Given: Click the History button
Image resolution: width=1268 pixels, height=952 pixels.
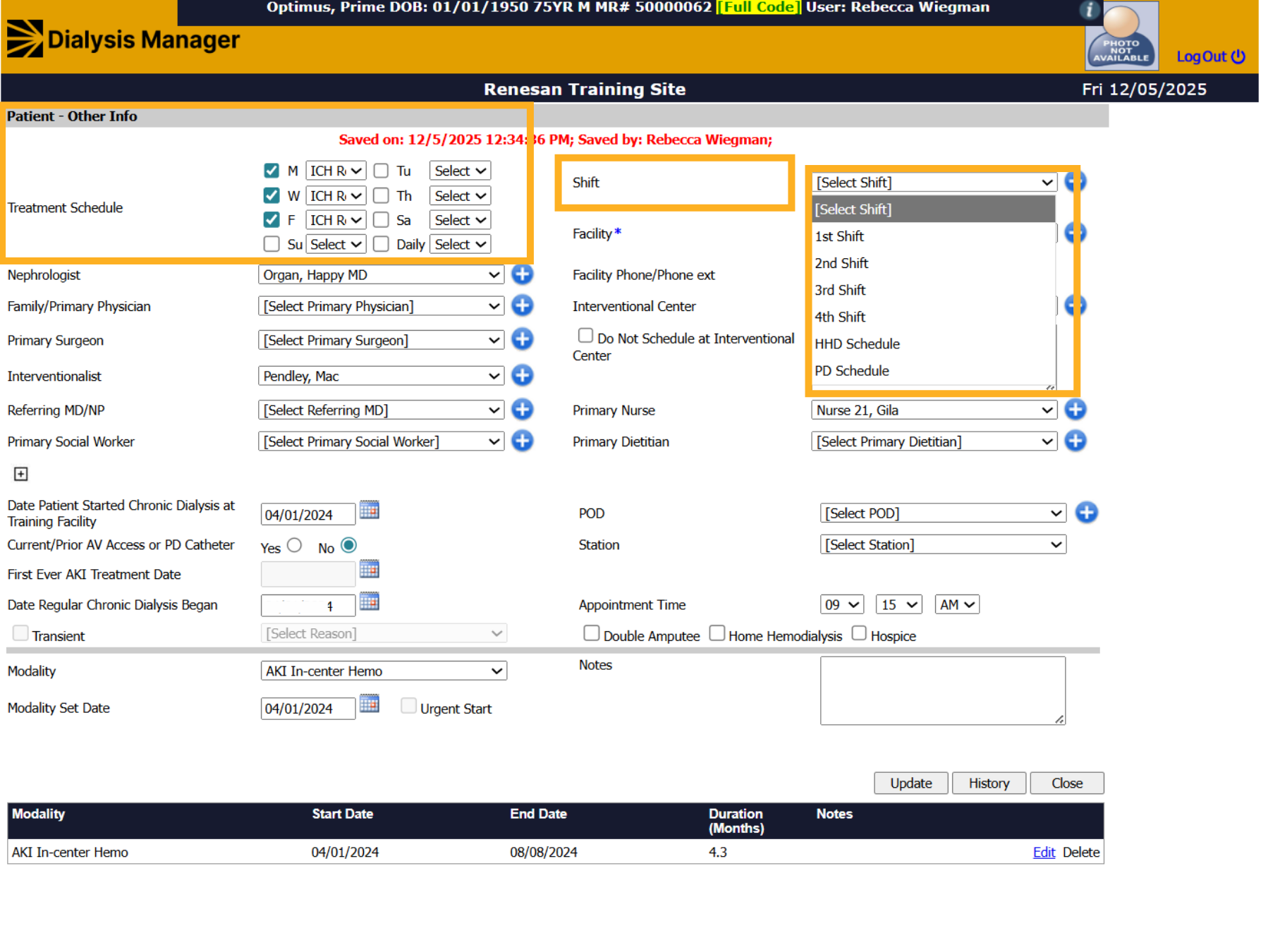Looking at the screenshot, I should click(989, 783).
